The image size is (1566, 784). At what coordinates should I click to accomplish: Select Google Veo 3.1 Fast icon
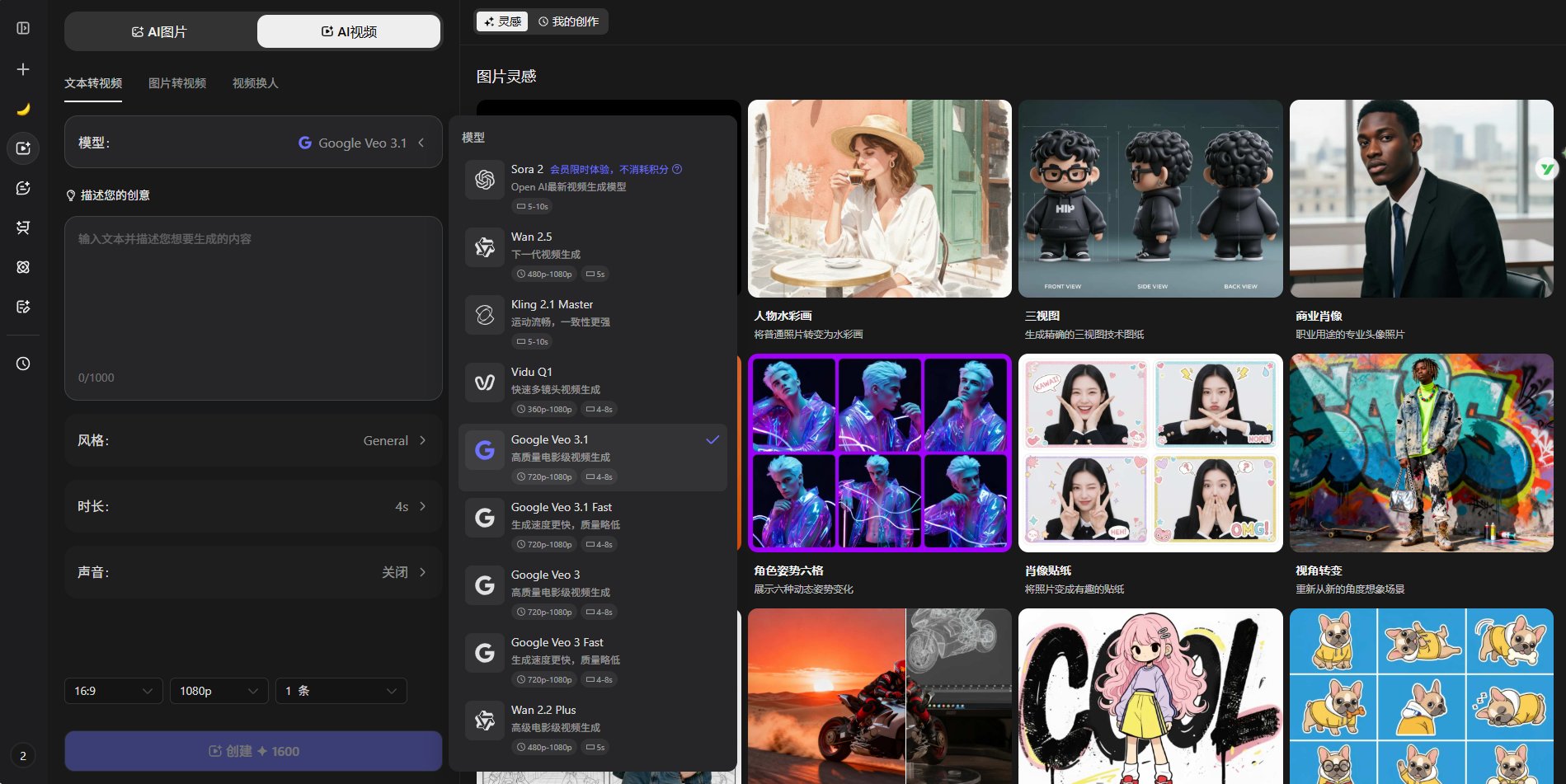coord(485,518)
